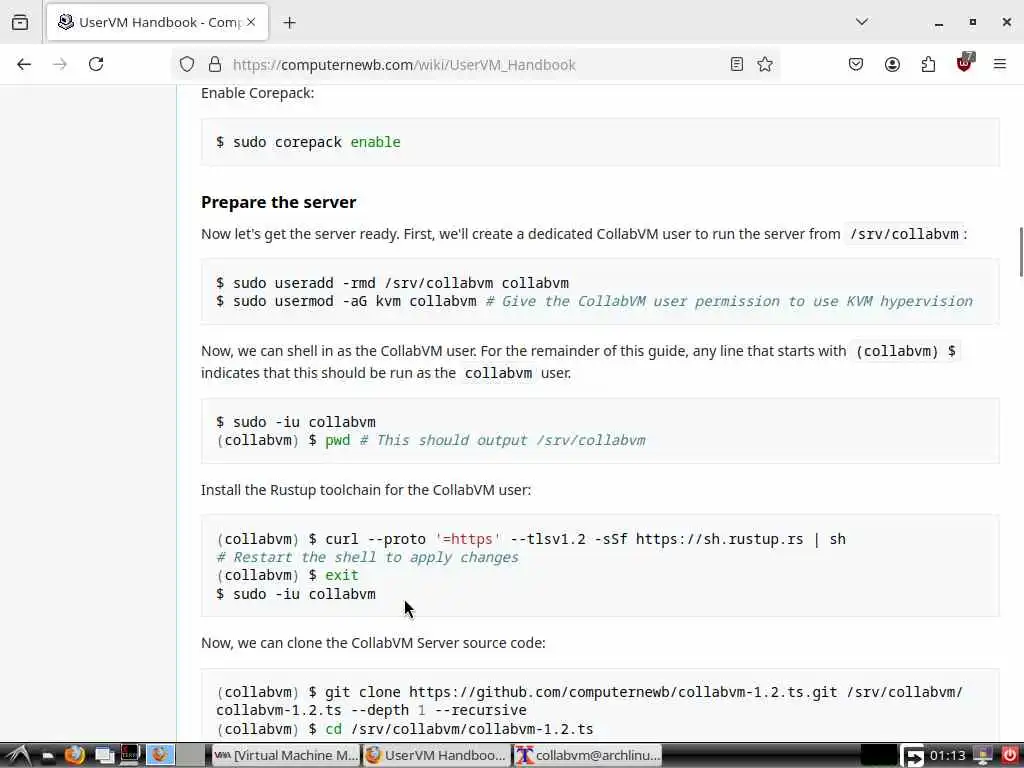This screenshot has width=1024, height=768.
Task: Expand the list all tabs chevron
Action: 861,22
